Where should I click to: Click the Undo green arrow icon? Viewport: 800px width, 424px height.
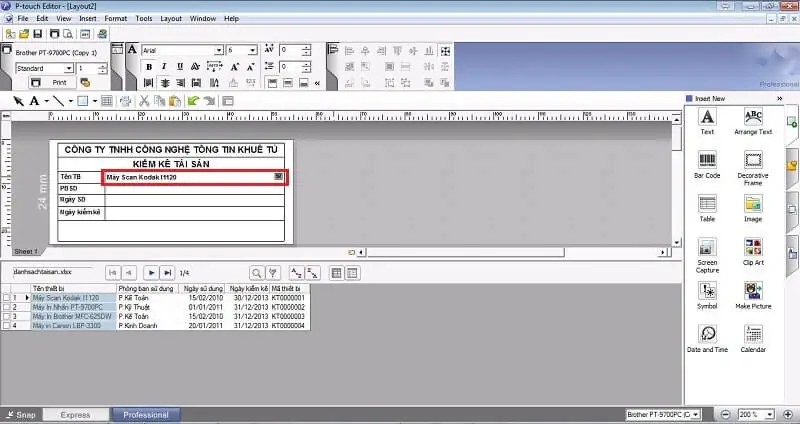click(x=193, y=101)
